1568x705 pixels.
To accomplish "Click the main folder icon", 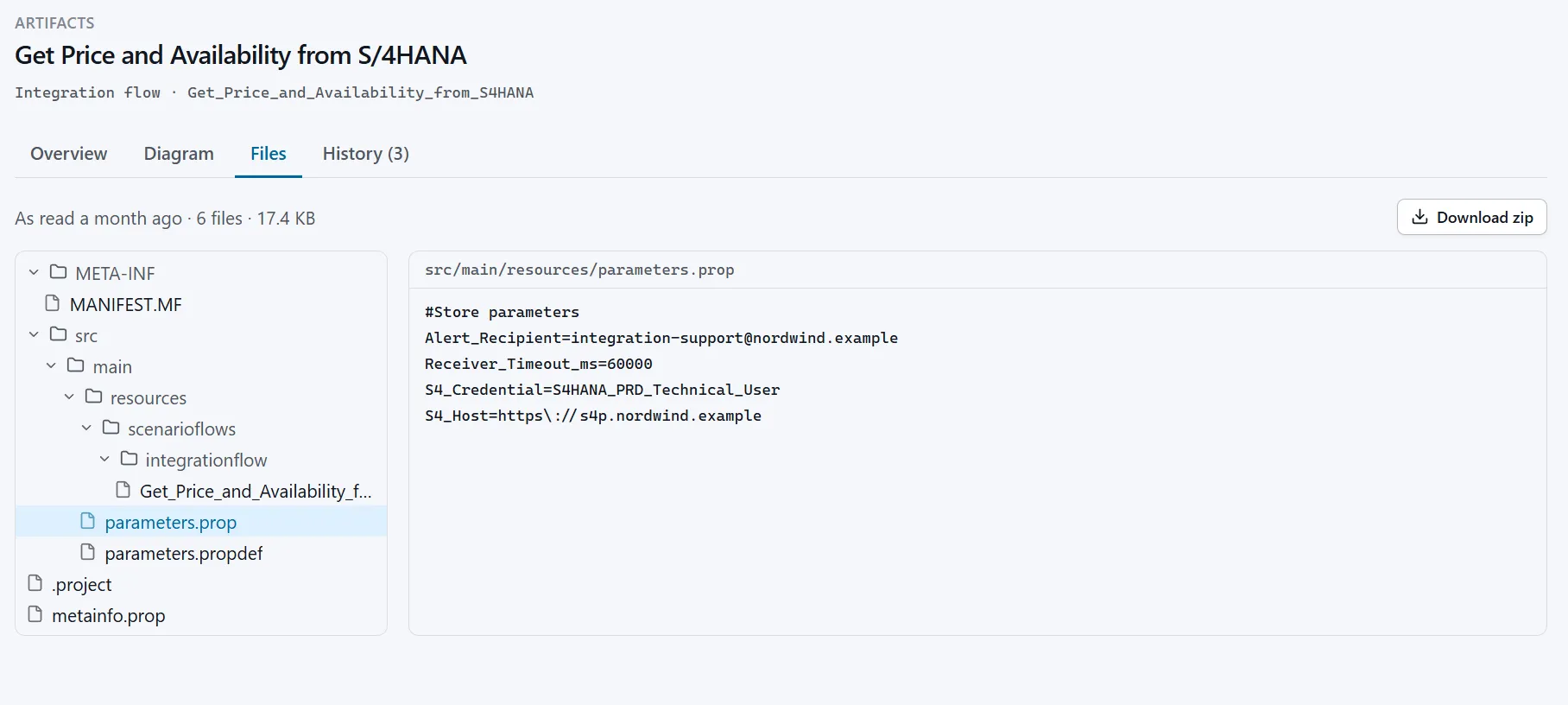I will click(x=76, y=365).
